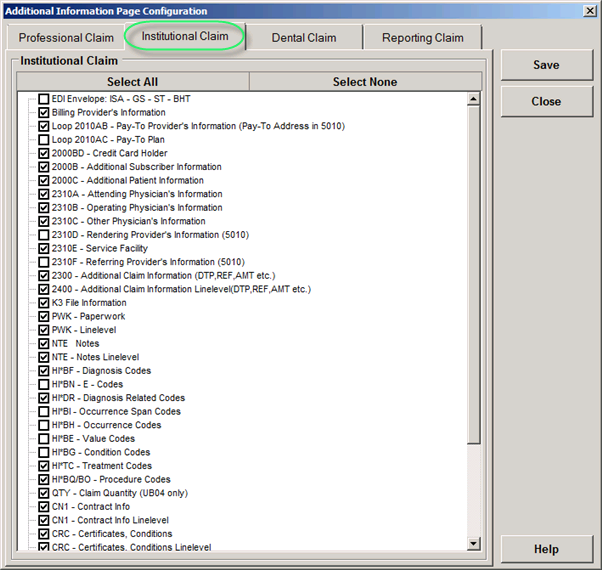Screen dimensions: 602x570
Task: Open the Dental Claim tab
Action: coord(304,38)
